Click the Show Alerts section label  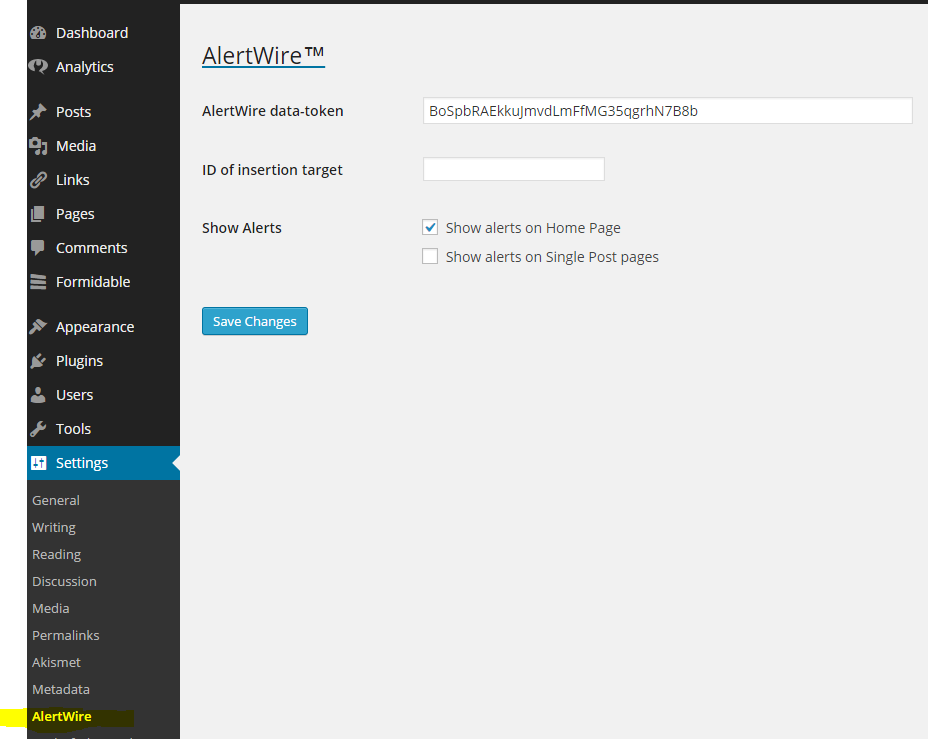[x=241, y=228]
